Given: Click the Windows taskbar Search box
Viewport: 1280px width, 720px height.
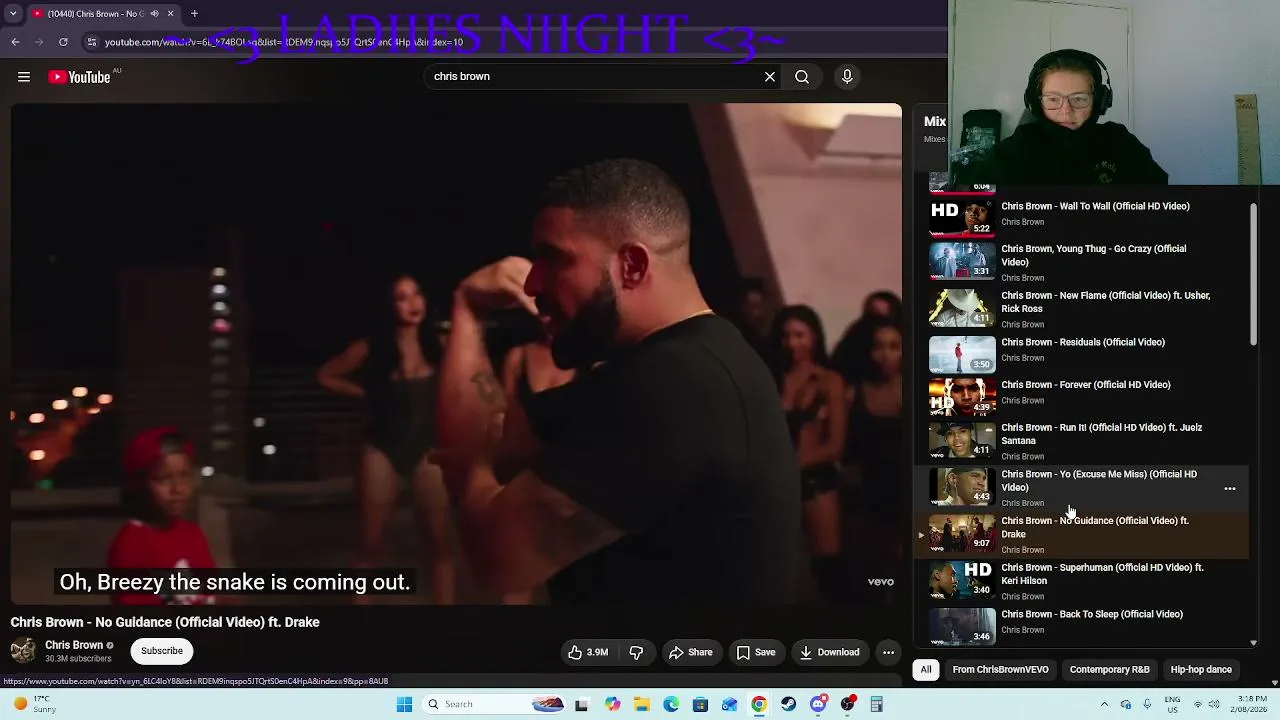Looking at the screenshot, I should pyautogui.click(x=495, y=705).
